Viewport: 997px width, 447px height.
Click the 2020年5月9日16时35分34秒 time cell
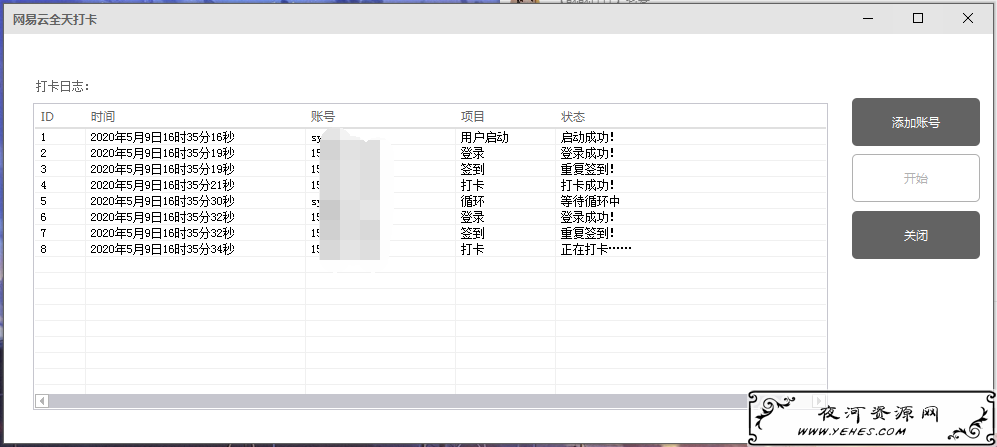tap(162, 249)
